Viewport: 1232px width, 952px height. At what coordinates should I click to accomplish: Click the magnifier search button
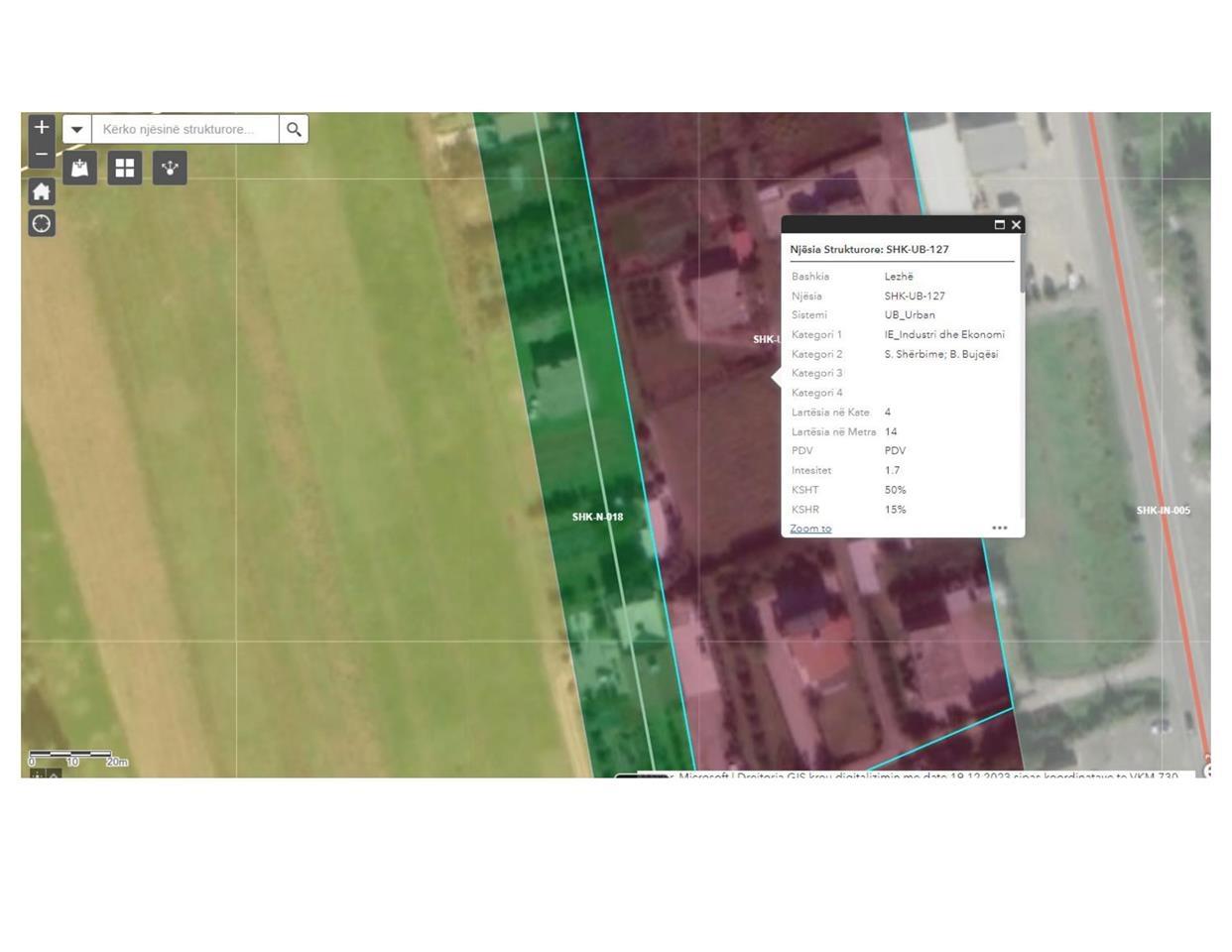tap(294, 129)
